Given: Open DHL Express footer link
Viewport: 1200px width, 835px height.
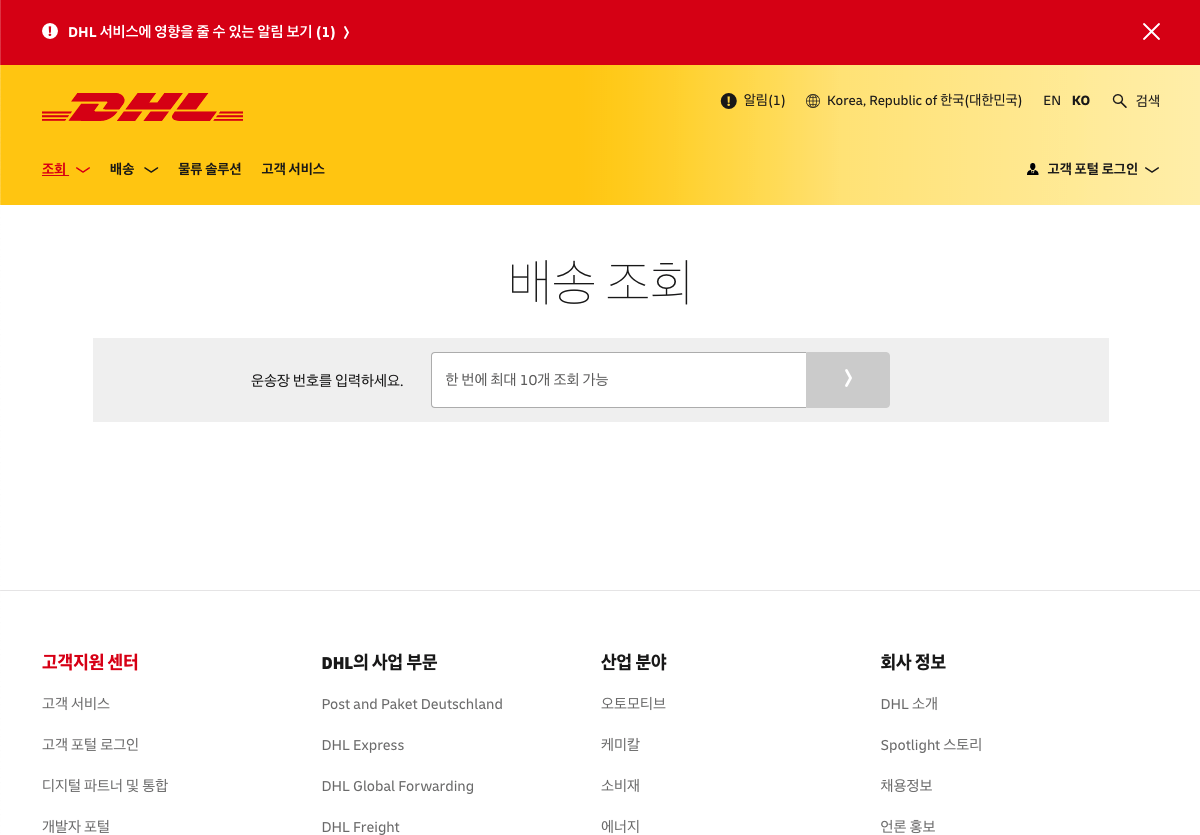Looking at the screenshot, I should click(363, 745).
